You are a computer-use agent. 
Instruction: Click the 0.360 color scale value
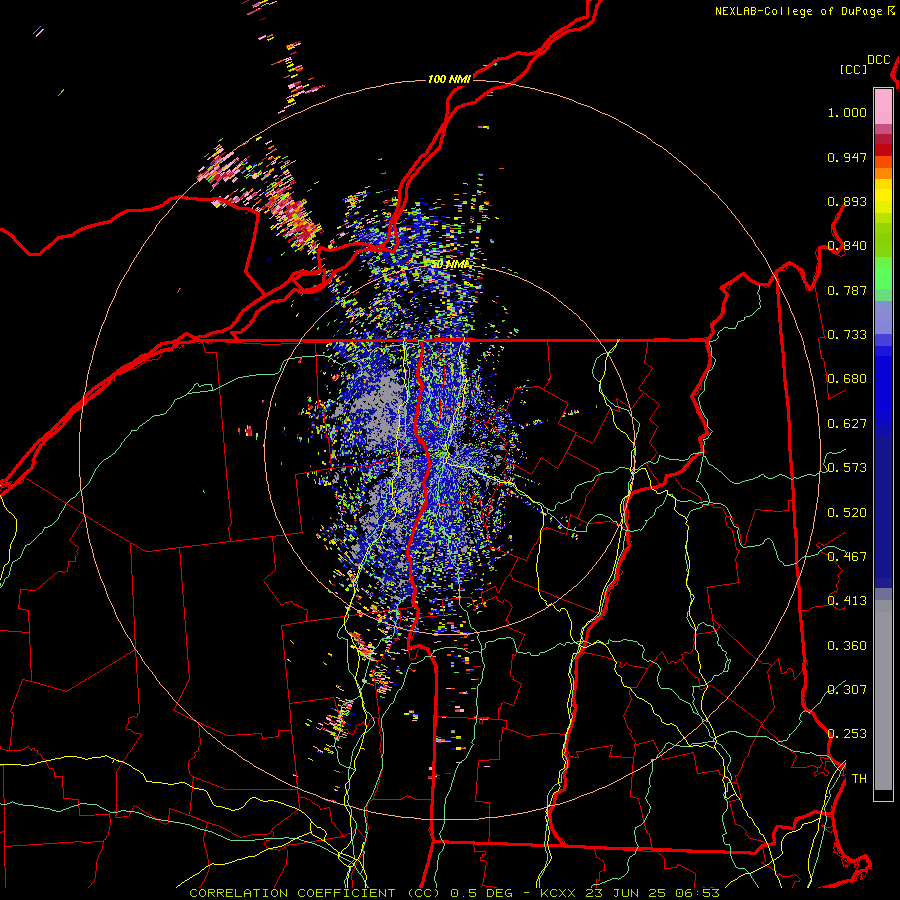point(847,646)
